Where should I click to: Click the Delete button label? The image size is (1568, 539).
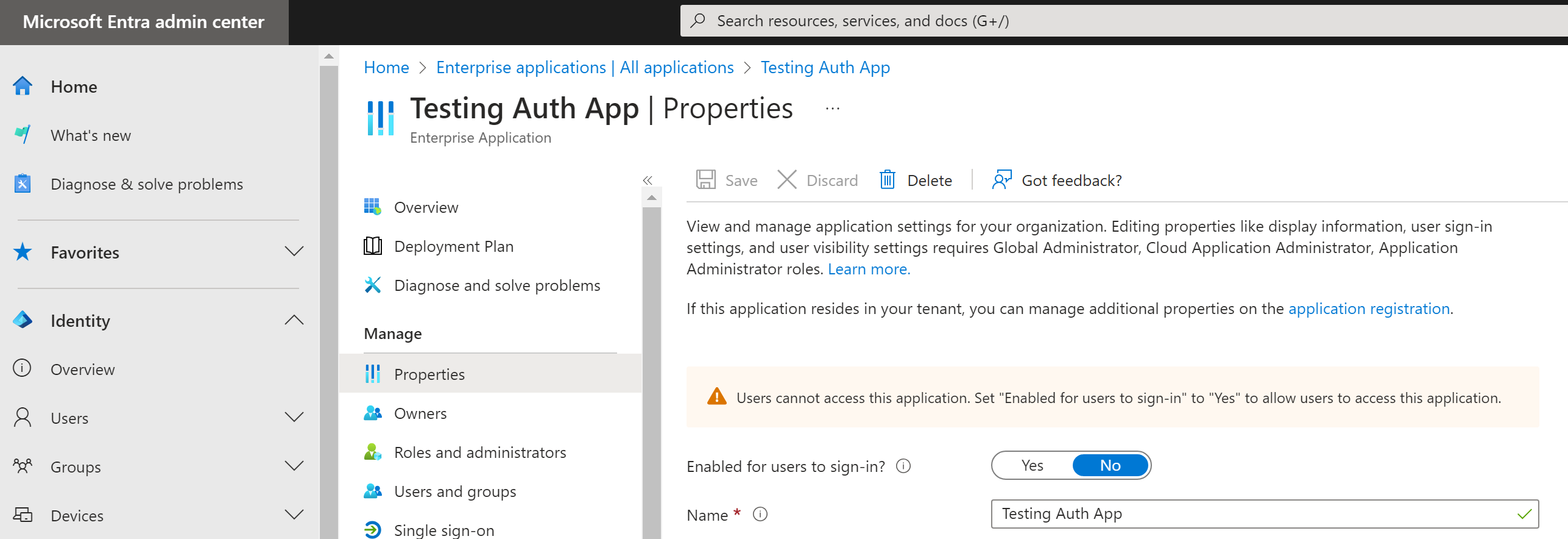click(x=930, y=180)
